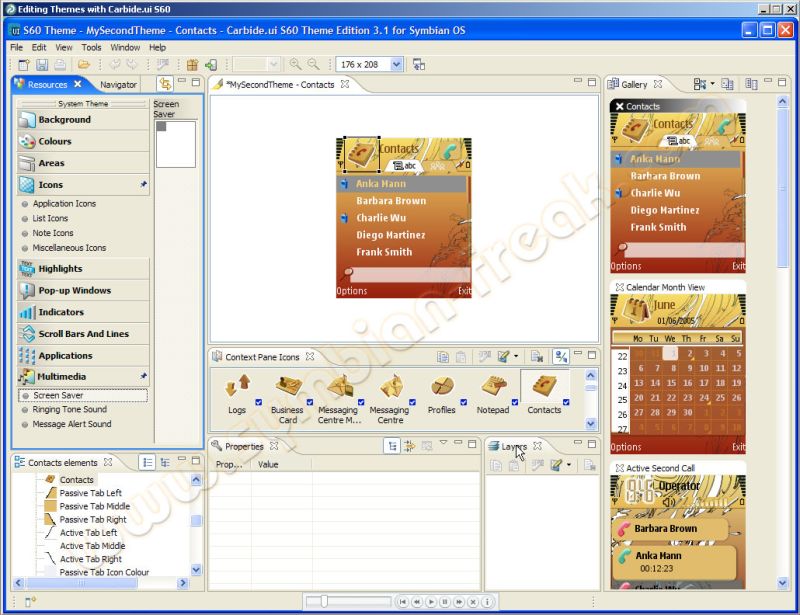Select Profiles icon in Context Pane
The width and height of the screenshot is (800, 615).
tap(442, 386)
